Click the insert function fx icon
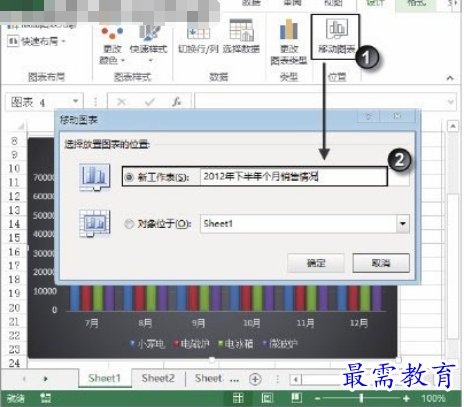The image size is (464, 407). (177, 102)
